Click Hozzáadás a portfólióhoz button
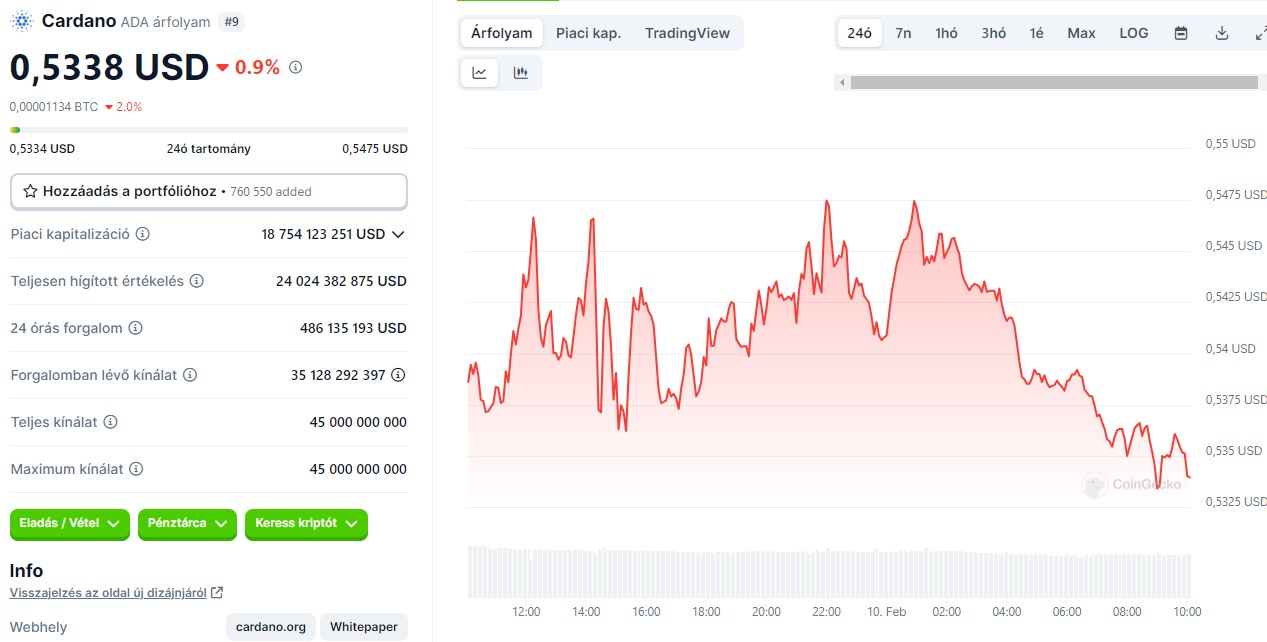 tap(209, 191)
